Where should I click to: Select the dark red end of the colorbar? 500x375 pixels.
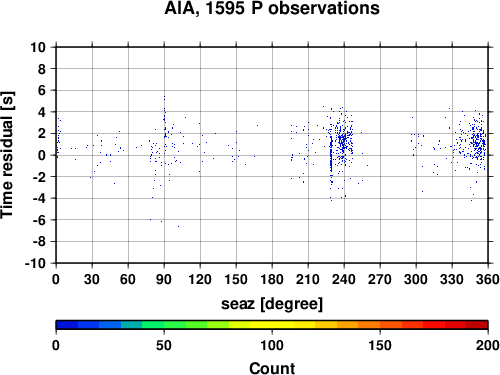point(477,325)
